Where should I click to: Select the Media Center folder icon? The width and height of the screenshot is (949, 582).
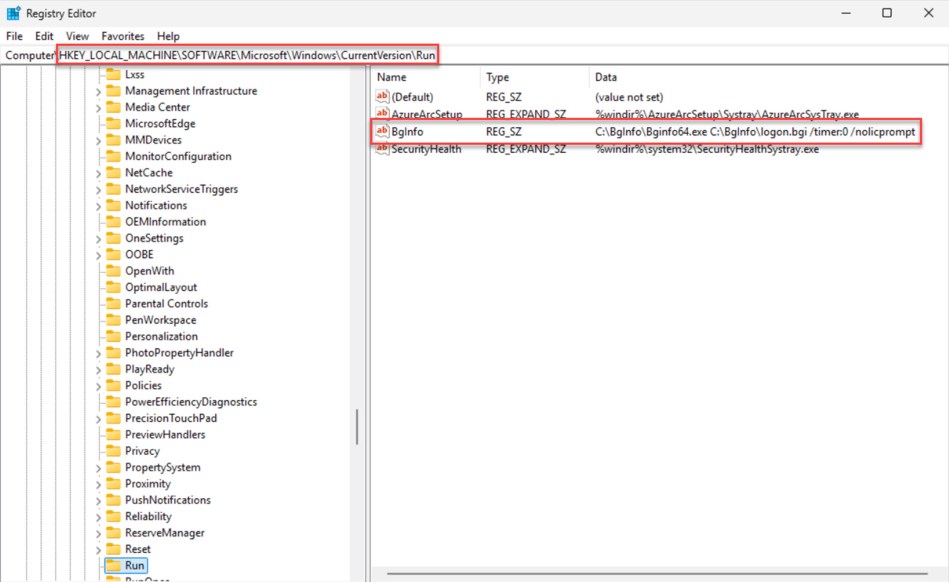coord(113,107)
